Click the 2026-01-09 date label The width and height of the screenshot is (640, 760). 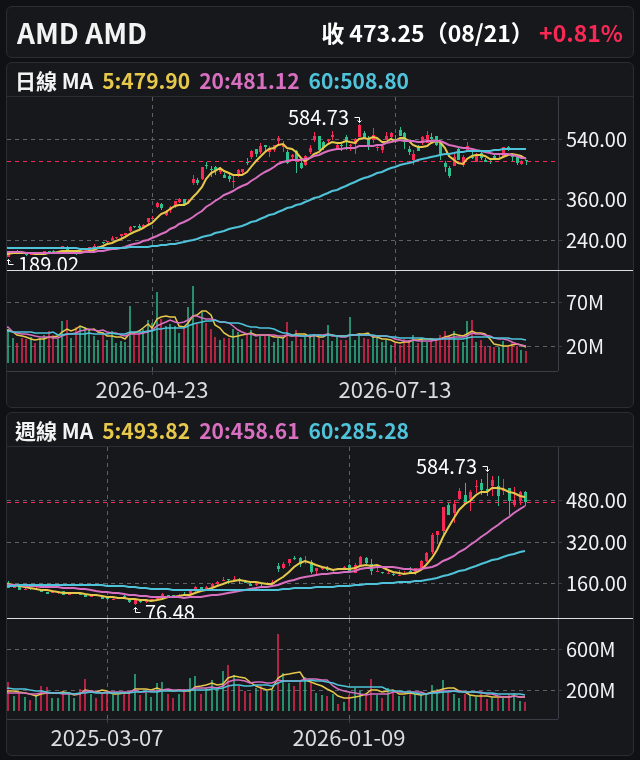coord(349,739)
